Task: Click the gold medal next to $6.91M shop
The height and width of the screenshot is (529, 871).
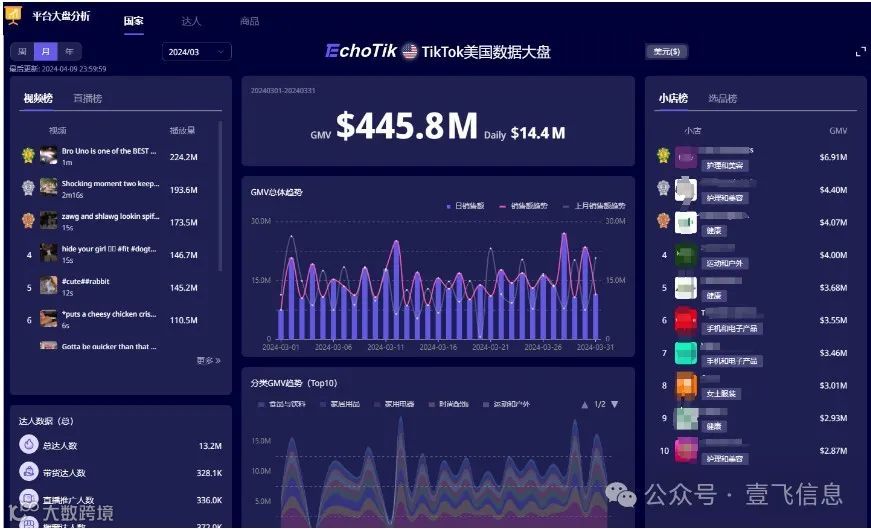Action: 663,155
